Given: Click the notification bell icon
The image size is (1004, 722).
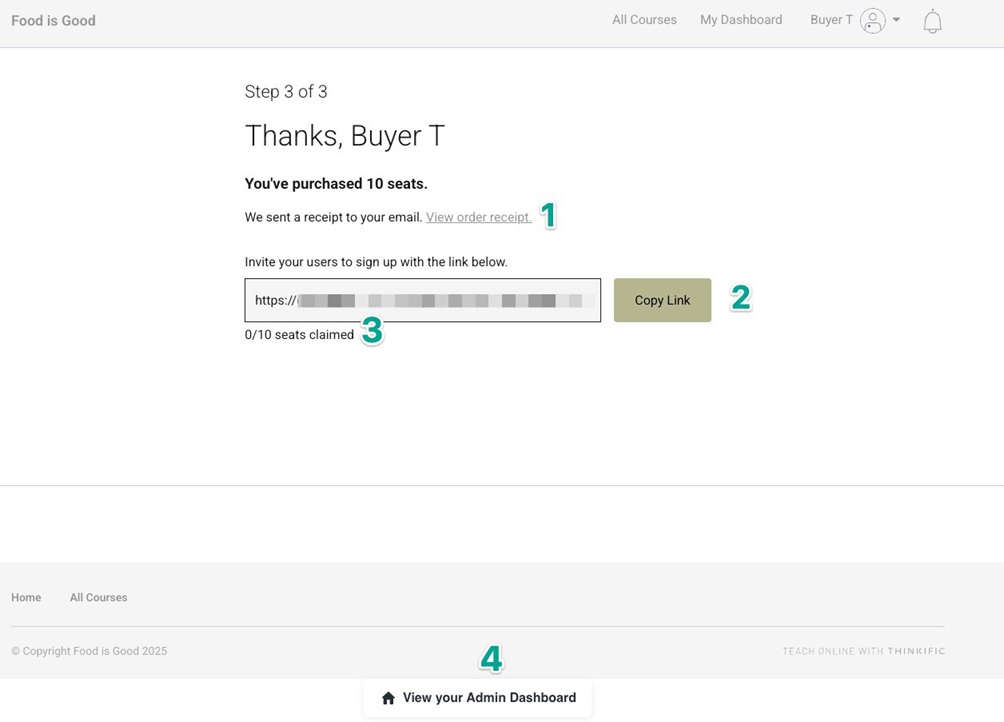Looking at the screenshot, I should pos(932,21).
